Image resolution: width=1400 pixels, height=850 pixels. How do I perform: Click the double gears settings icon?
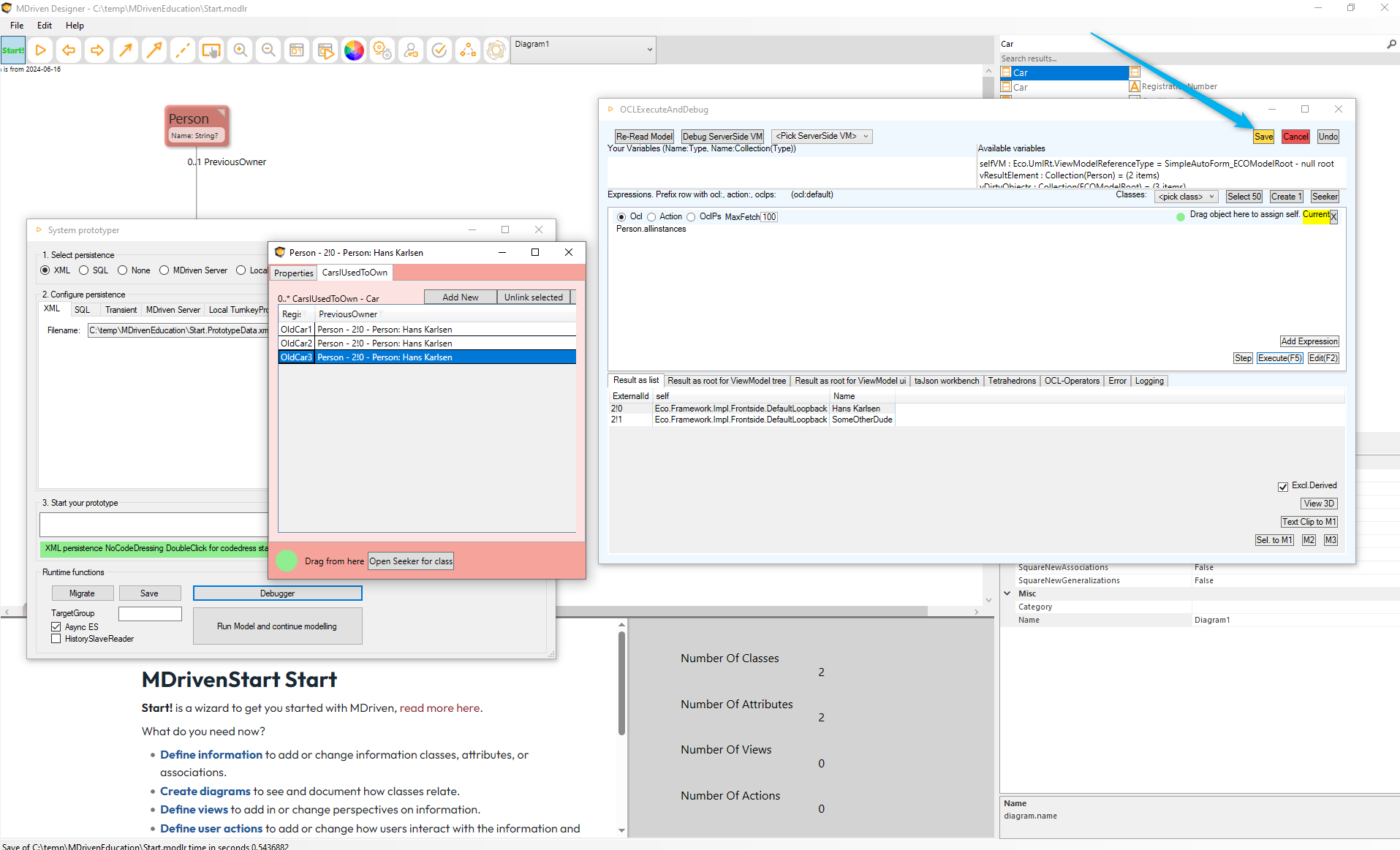tap(382, 50)
